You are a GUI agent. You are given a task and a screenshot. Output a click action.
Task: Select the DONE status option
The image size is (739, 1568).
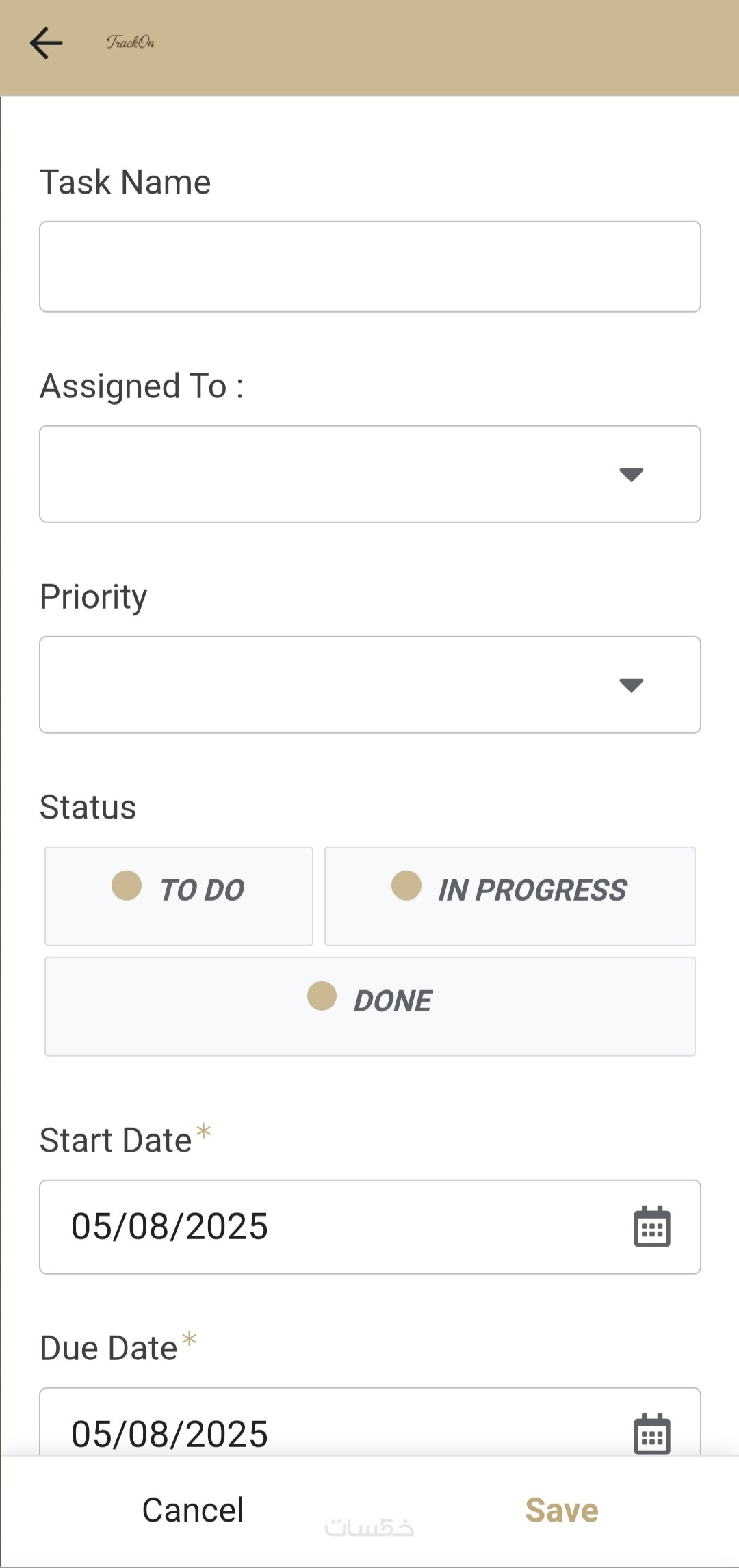click(x=369, y=1006)
